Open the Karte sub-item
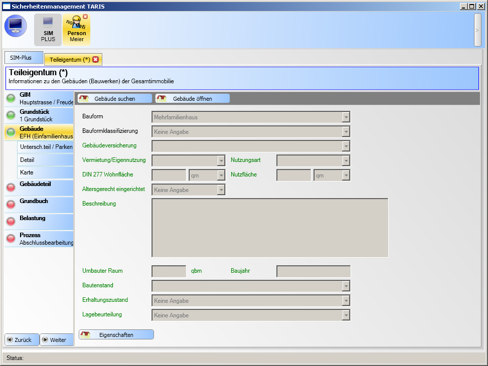The width and height of the screenshot is (488, 366). coord(45,173)
